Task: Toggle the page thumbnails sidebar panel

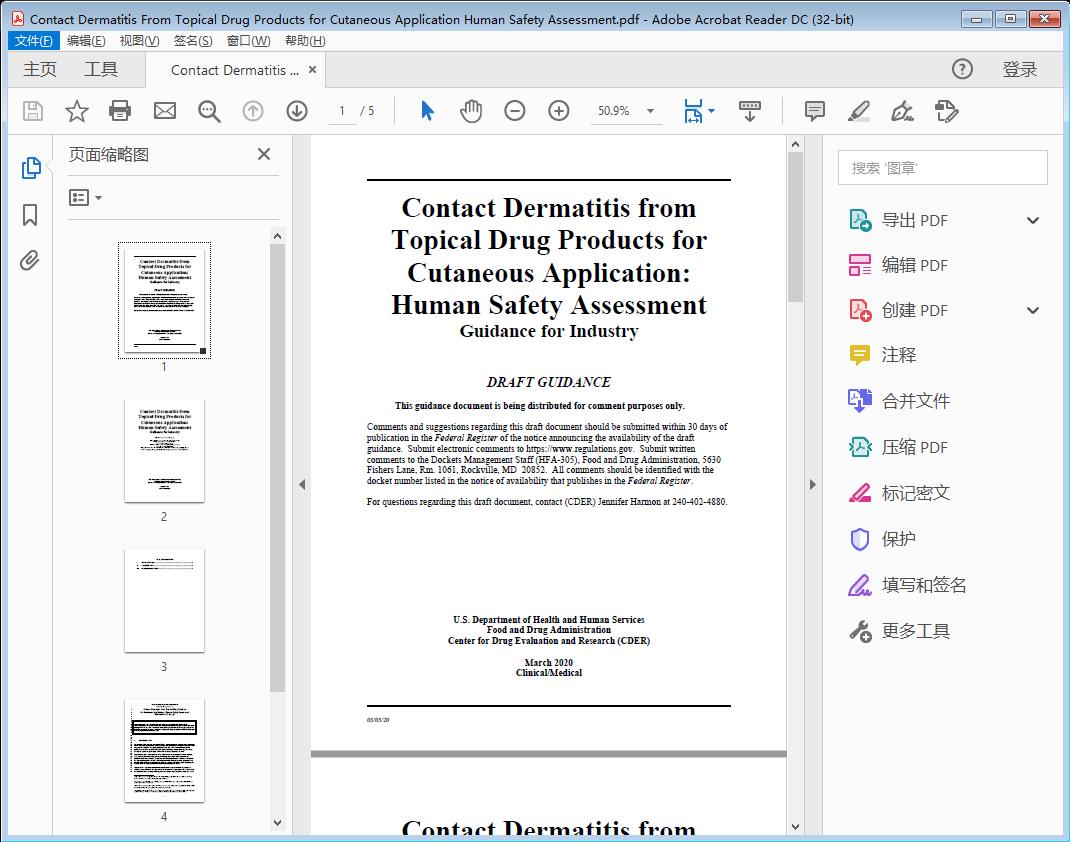Action: pos(29,167)
